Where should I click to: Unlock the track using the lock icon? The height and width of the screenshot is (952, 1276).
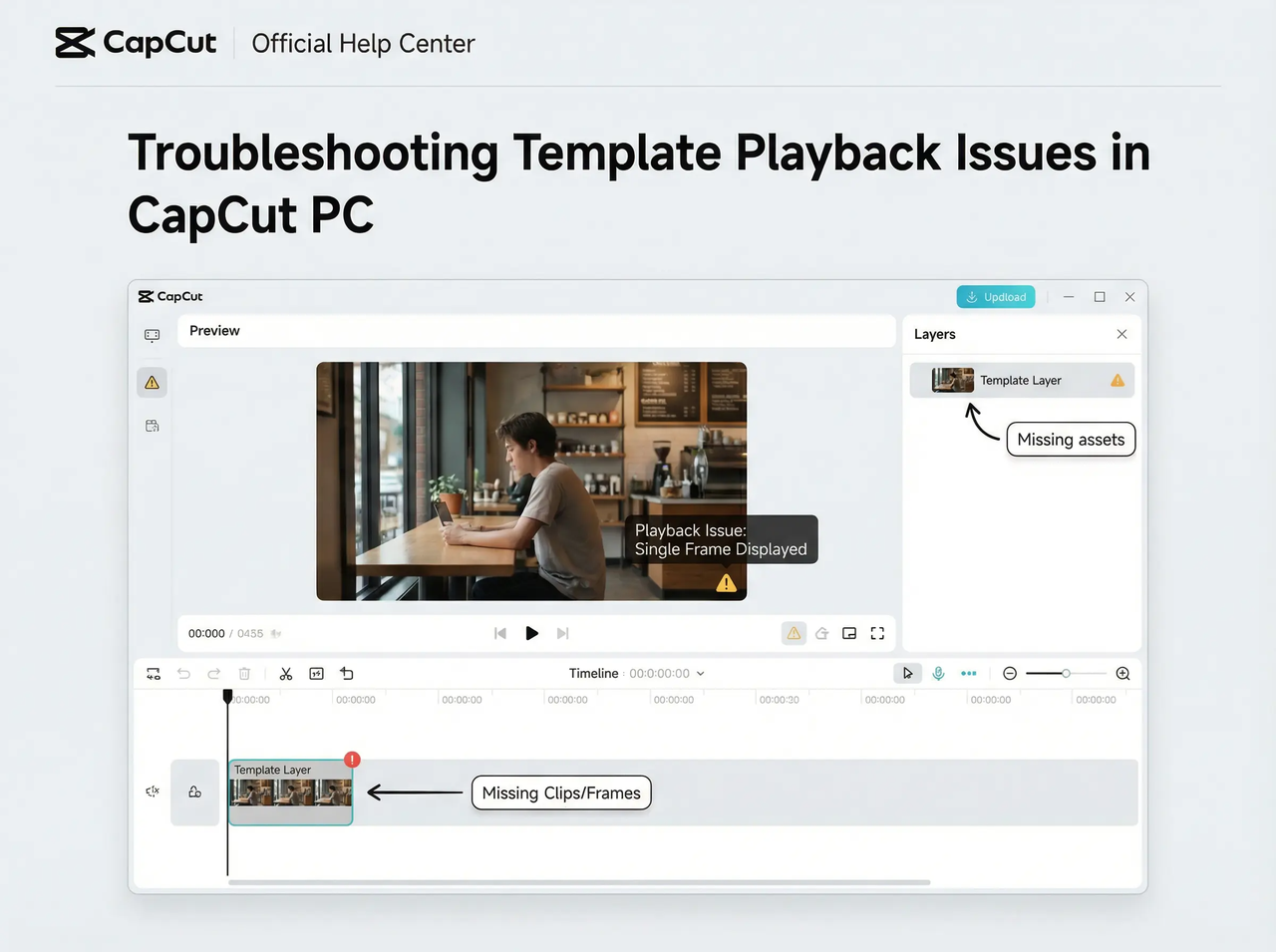coord(194,791)
